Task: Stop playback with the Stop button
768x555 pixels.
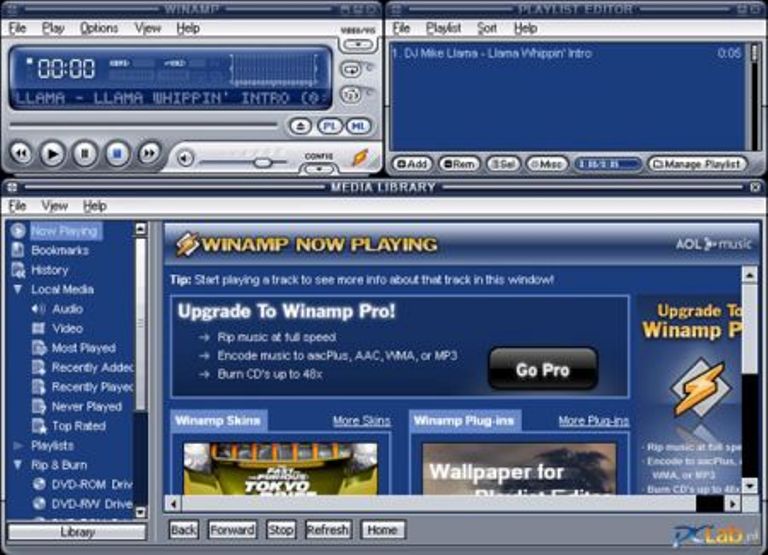Action: pos(117,154)
